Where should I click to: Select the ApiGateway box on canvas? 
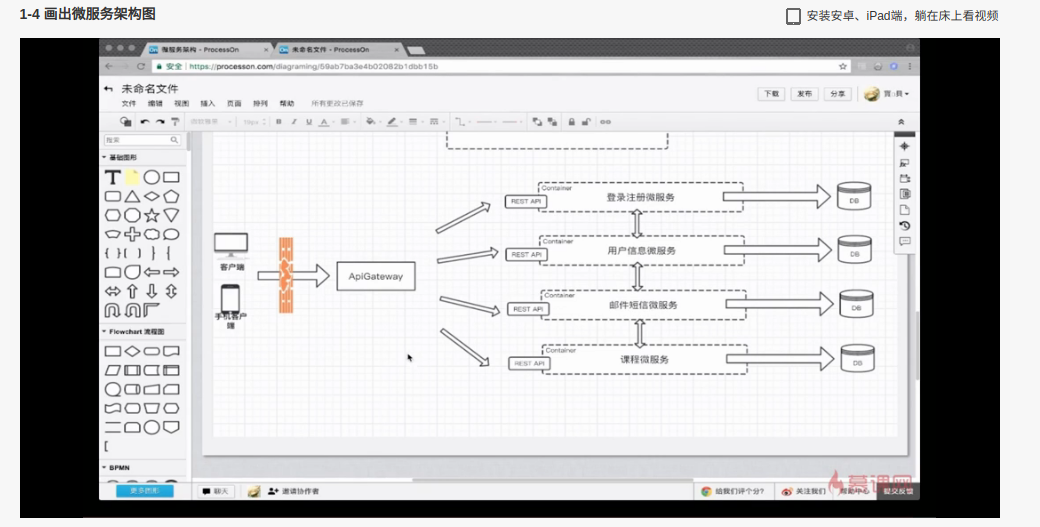click(x=376, y=276)
